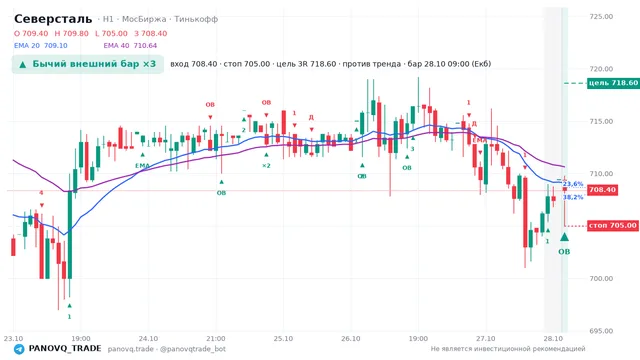Click the green EMA marker near 24.10

142,166
